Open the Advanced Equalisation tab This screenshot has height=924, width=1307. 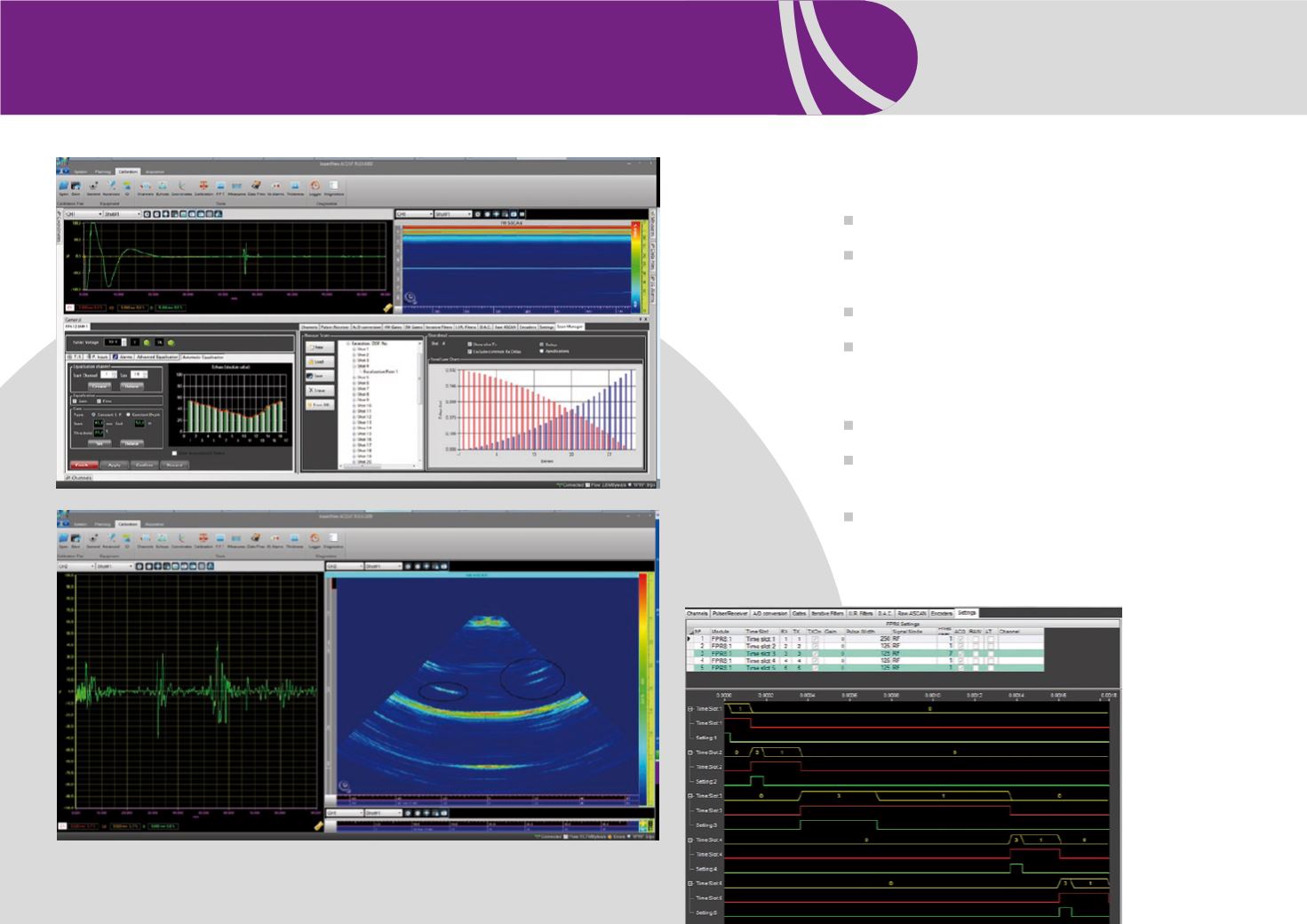coord(156,356)
